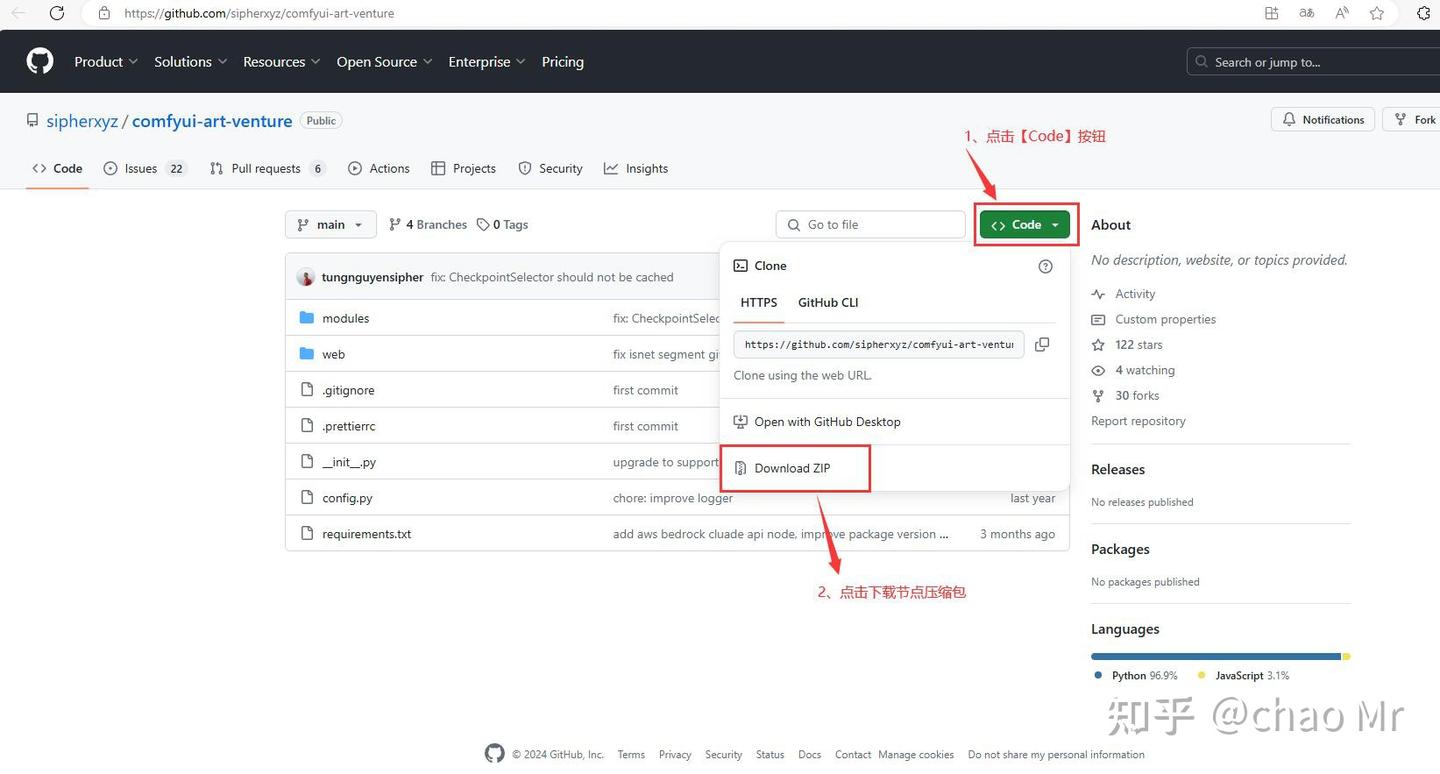View the 30 forks link
Image resolution: width=1440 pixels, height=774 pixels.
click(1125, 396)
